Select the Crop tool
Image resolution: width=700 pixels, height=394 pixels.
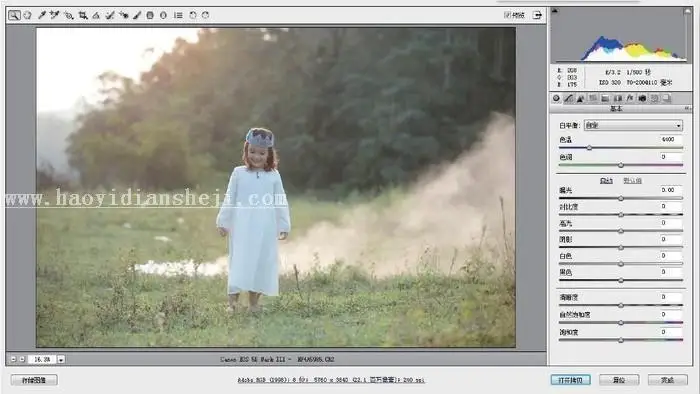(x=83, y=15)
